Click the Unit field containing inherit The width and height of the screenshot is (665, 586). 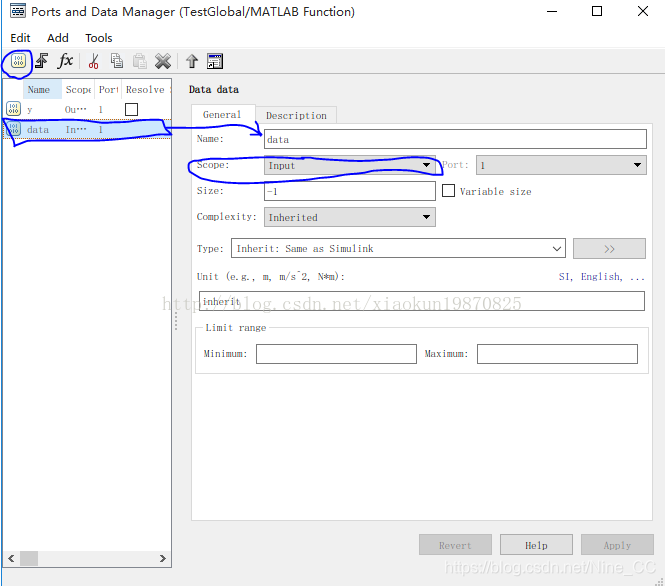point(422,301)
